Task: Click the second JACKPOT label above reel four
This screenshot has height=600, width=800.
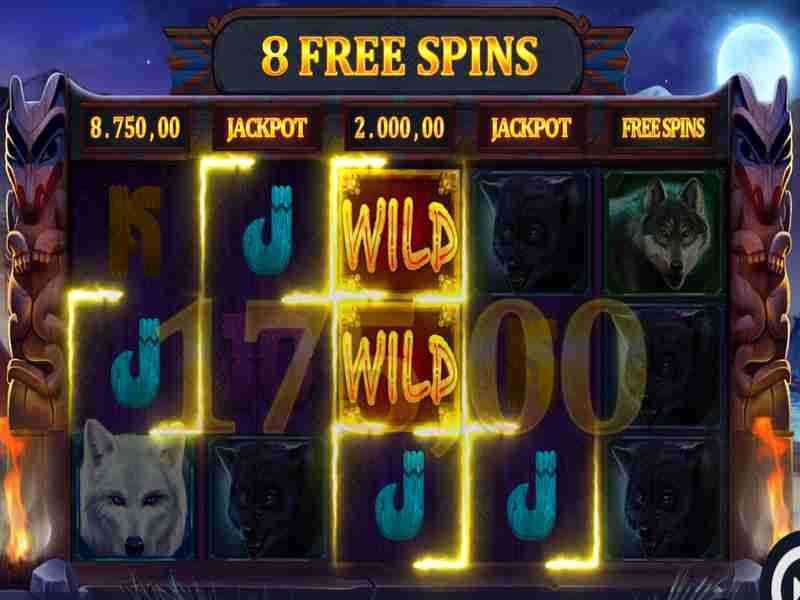Action: (531, 129)
